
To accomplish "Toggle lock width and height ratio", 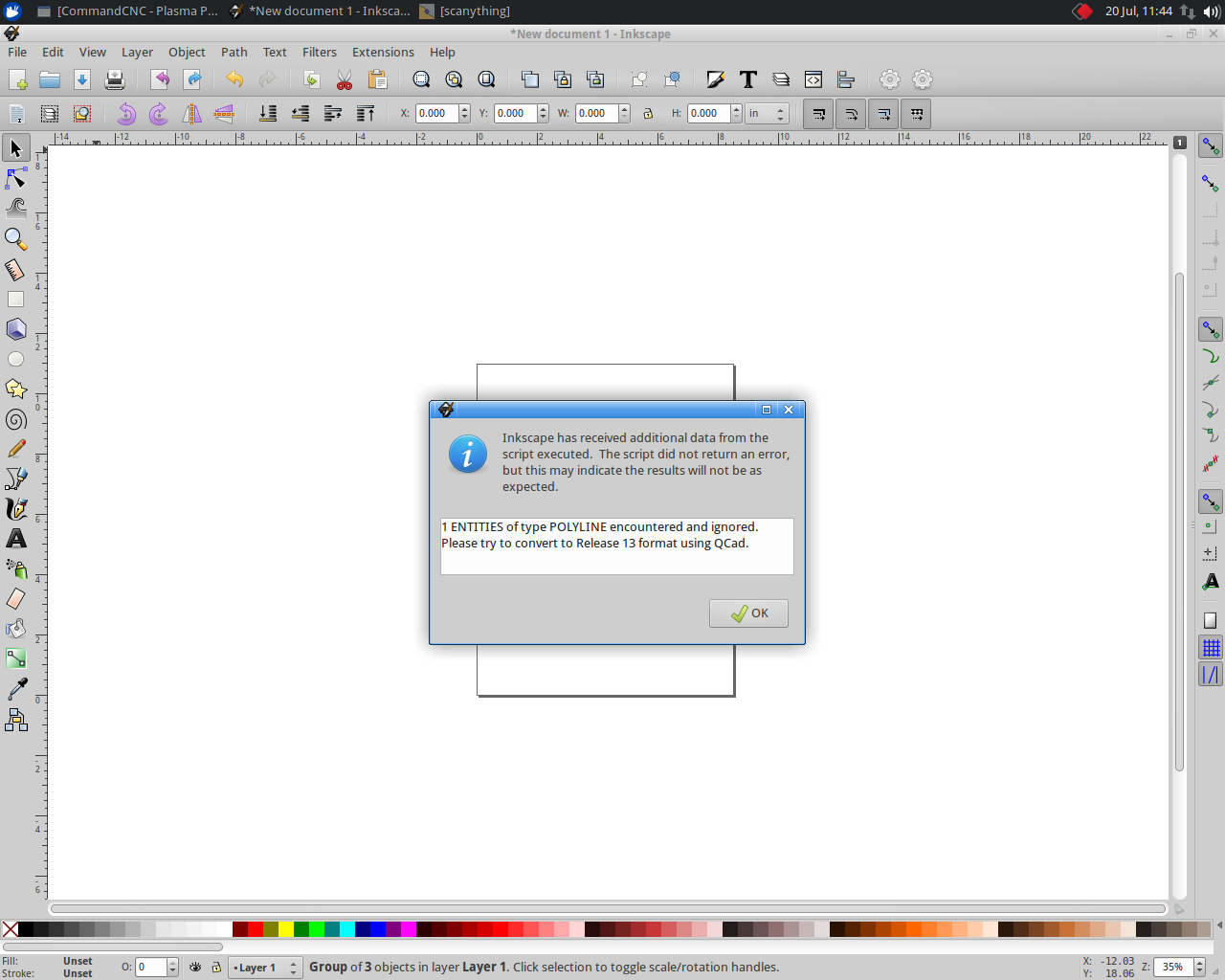I will tap(648, 114).
